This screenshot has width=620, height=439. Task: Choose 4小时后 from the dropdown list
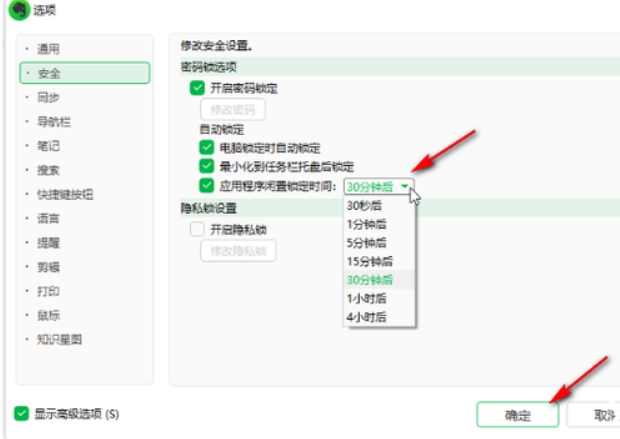(379, 317)
